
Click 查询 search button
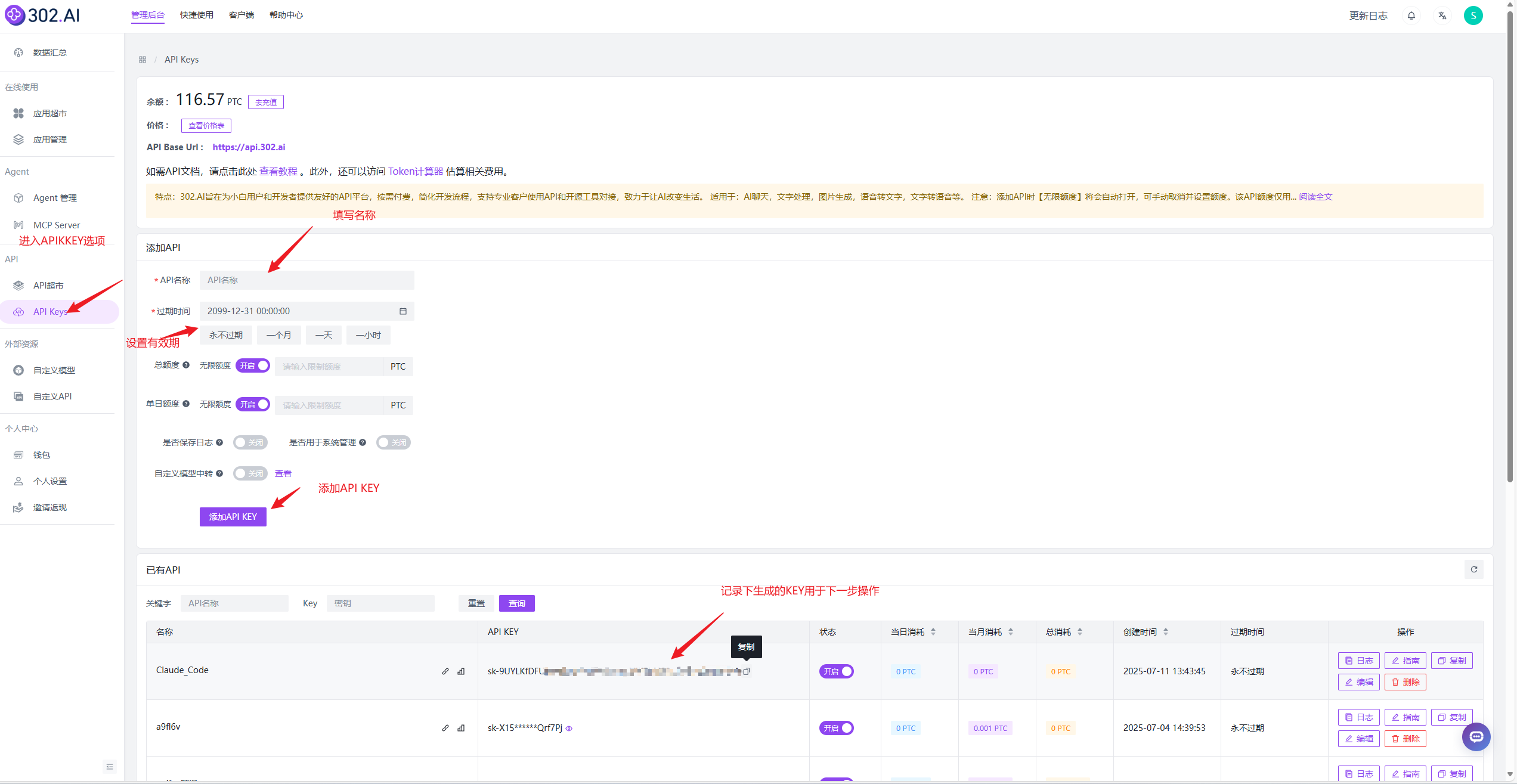coord(517,603)
